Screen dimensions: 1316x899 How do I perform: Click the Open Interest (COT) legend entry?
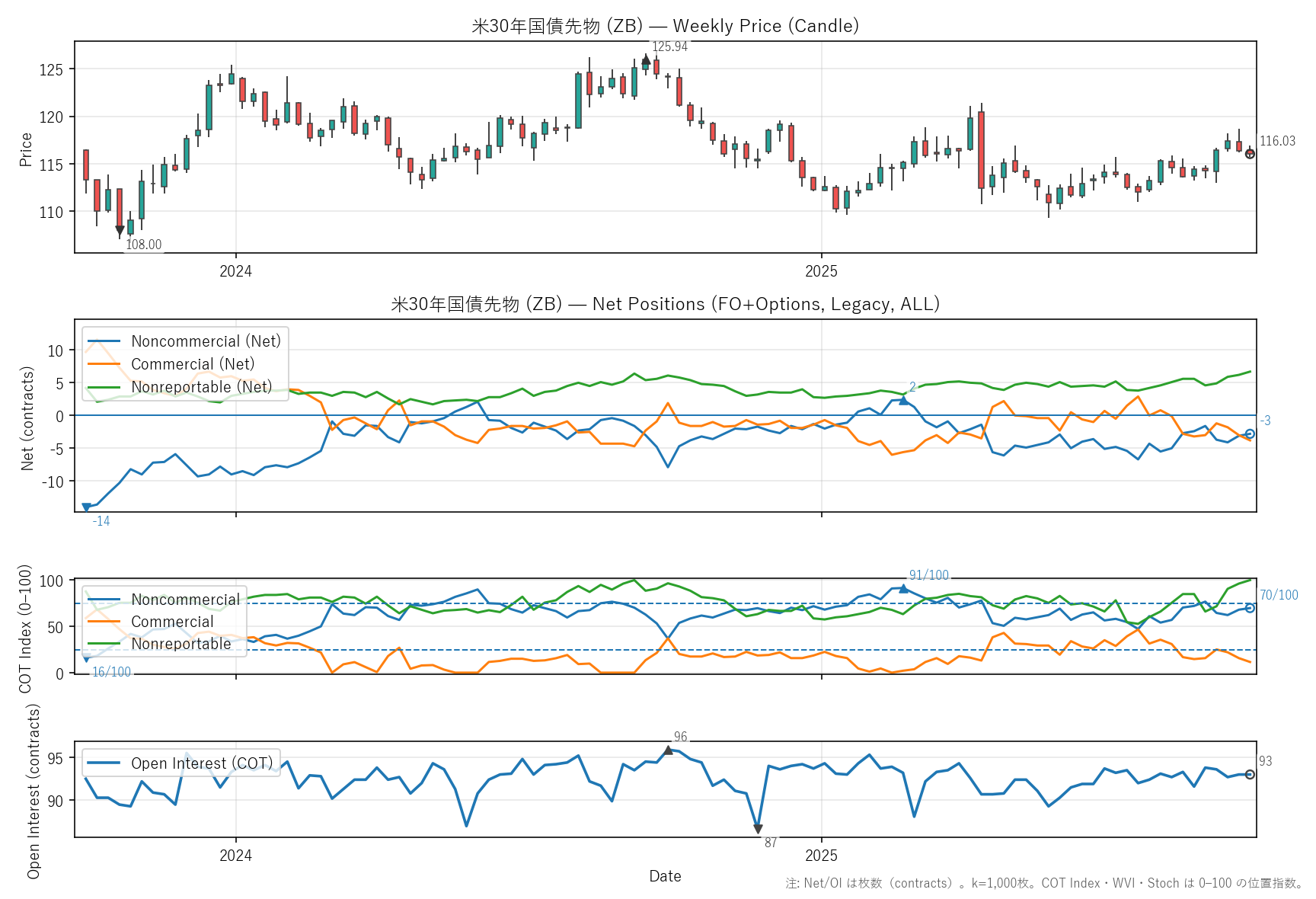(202, 763)
